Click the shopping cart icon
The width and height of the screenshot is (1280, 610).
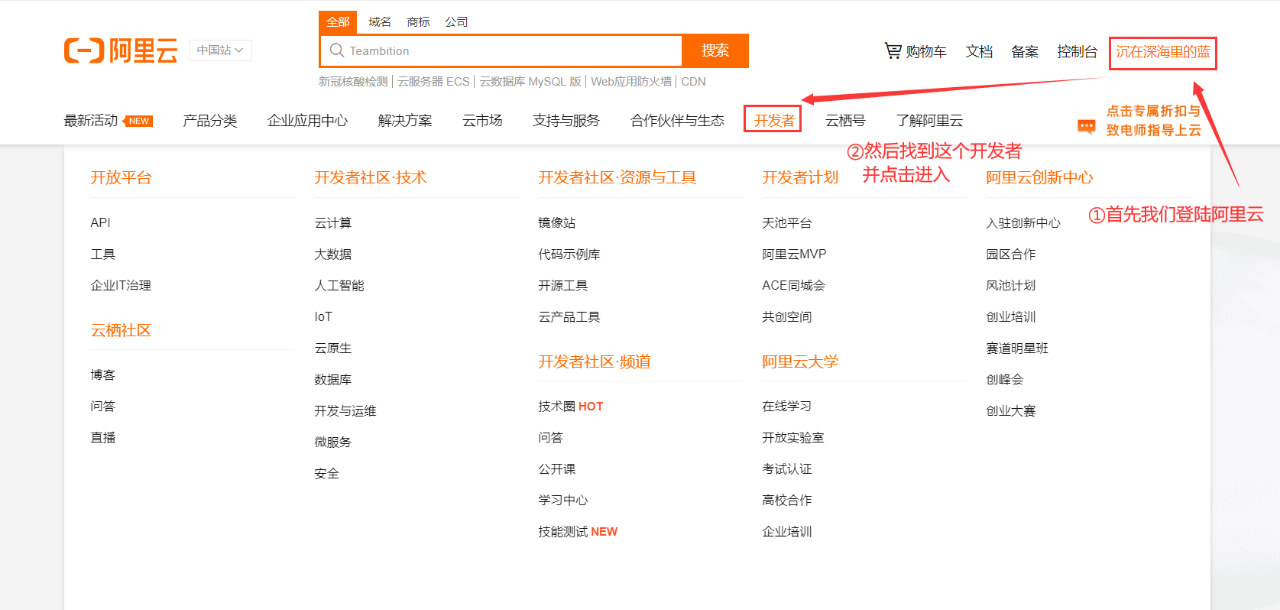pos(893,50)
